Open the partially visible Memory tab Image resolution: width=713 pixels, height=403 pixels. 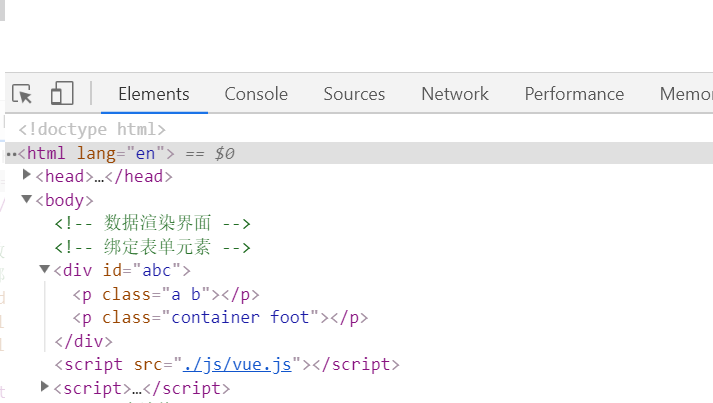[686, 94]
